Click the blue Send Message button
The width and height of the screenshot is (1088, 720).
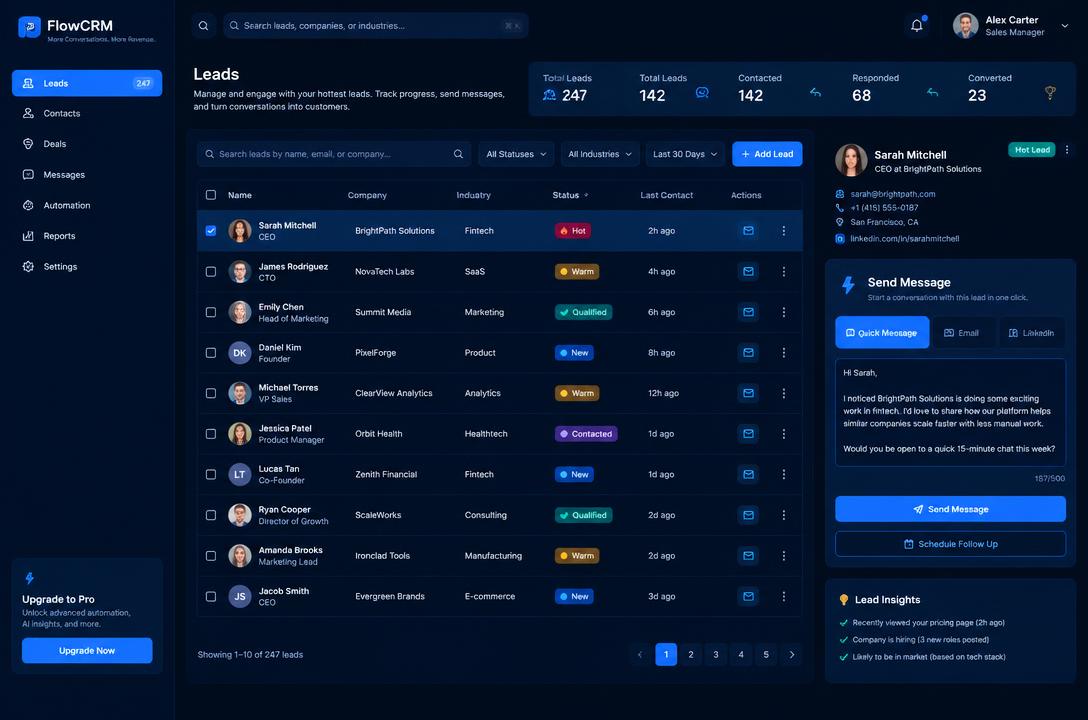pos(950,509)
